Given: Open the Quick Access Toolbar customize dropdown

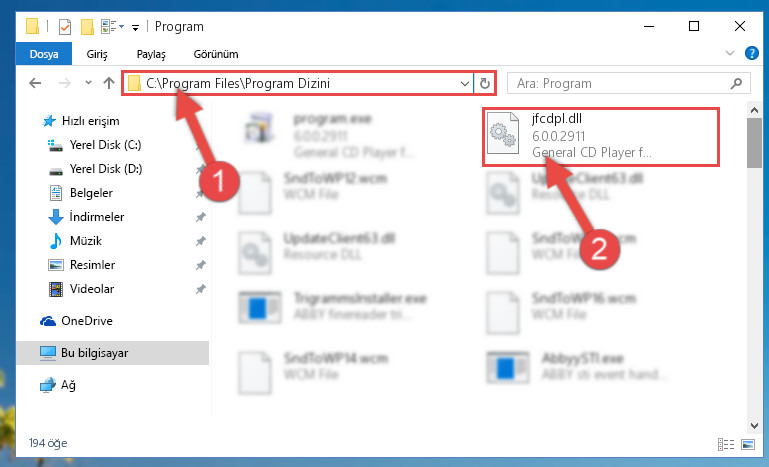Looking at the screenshot, I should pyautogui.click(x=135, y=28).
